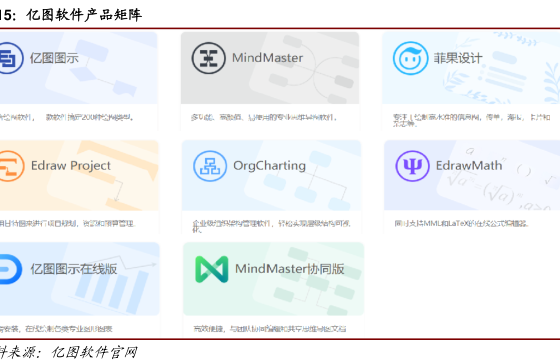Open the 亿图图示在线版 product title

point(74,269)
